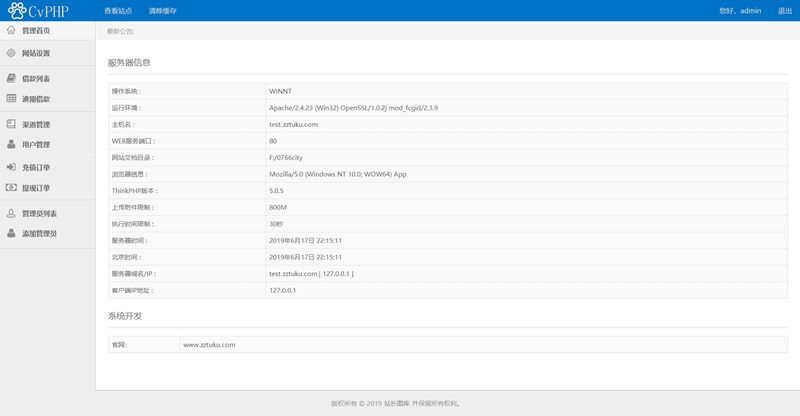Click the 您好, admin greeting
800x416 pixels.
(x=739, y=10)
